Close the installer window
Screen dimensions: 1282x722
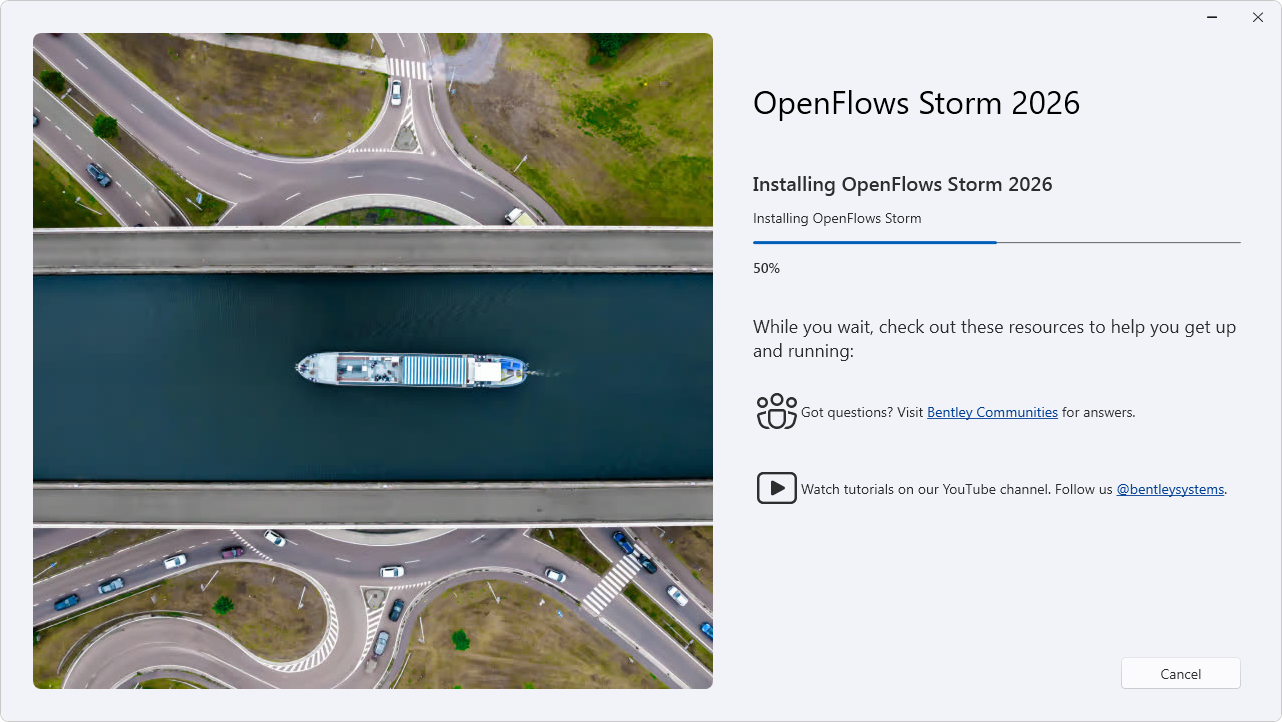1258,17
